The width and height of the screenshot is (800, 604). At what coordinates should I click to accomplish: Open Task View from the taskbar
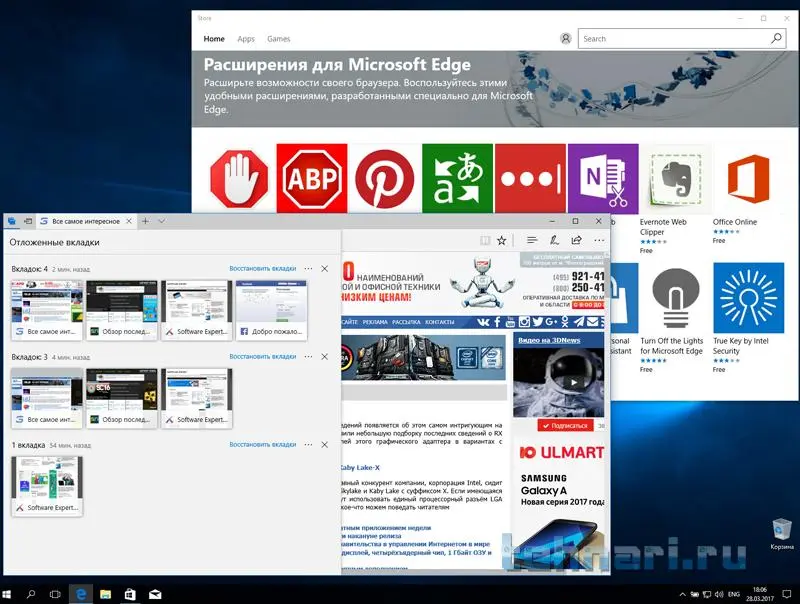(x=55, y=593)
